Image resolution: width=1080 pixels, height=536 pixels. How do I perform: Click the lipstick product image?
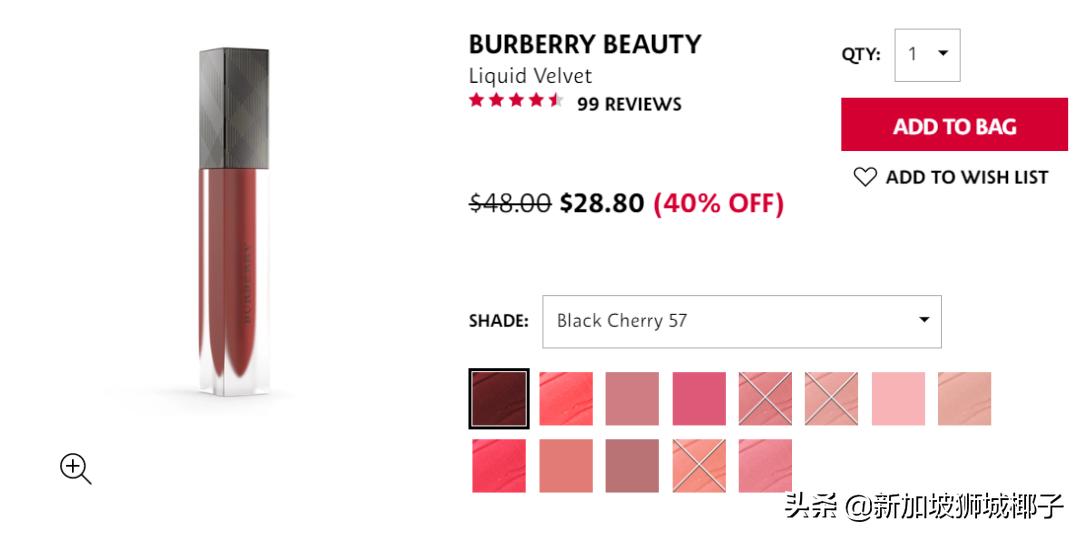(229, 220)
